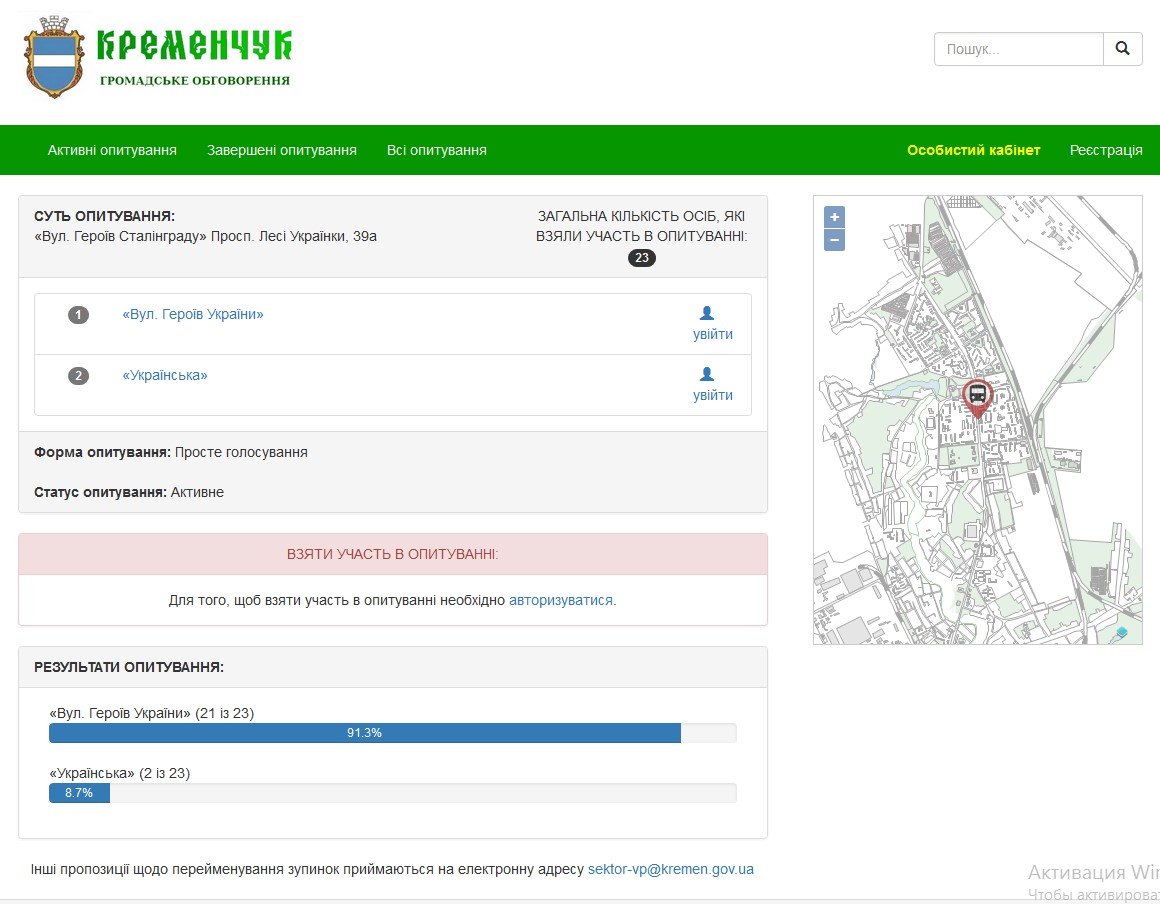Click the blue layers icon on the map
1160x904 pixels.
pos(1121,632)
